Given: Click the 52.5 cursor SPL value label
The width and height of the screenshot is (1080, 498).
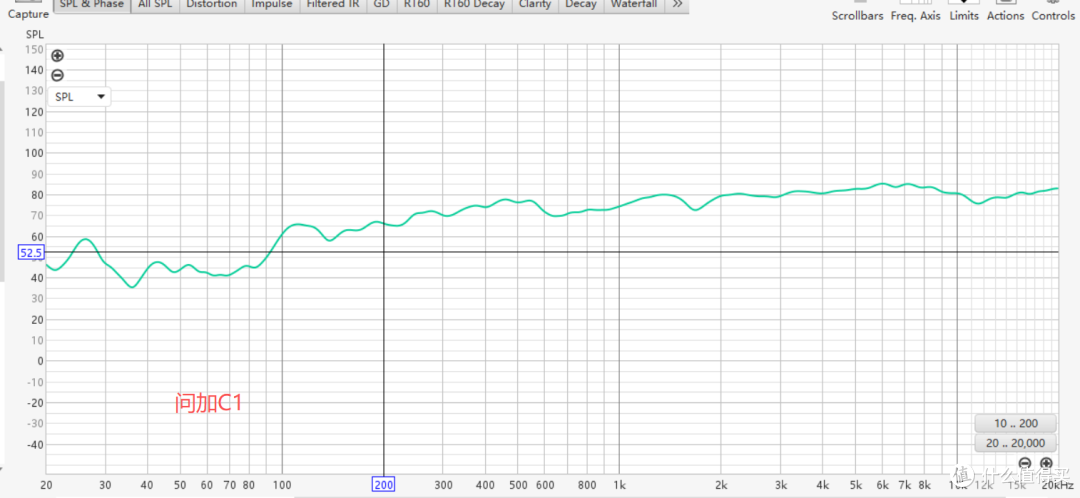Looking at the screenshot, I should (x=31, y=253).
